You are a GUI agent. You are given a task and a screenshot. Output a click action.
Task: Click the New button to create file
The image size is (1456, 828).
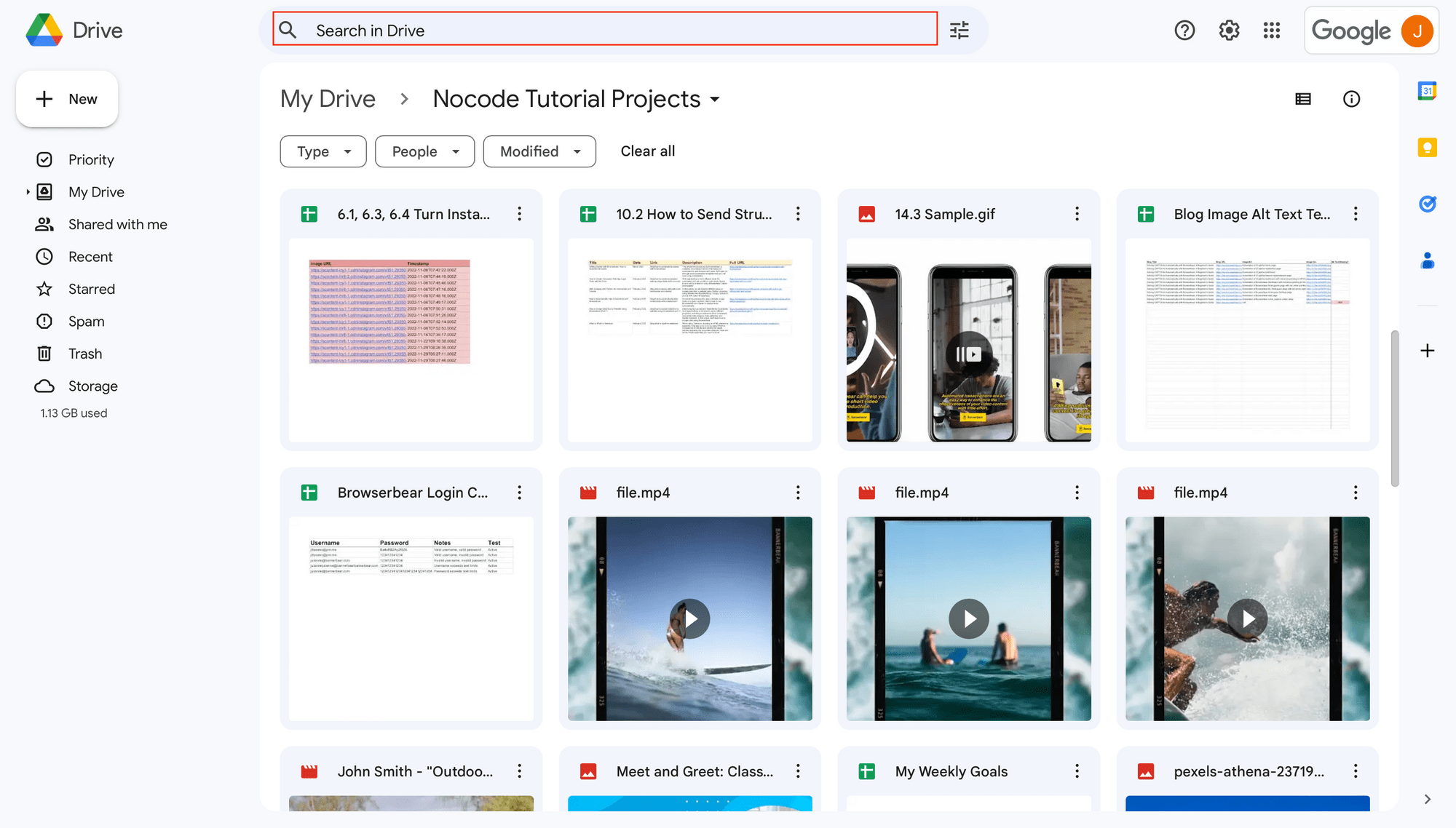67,99
